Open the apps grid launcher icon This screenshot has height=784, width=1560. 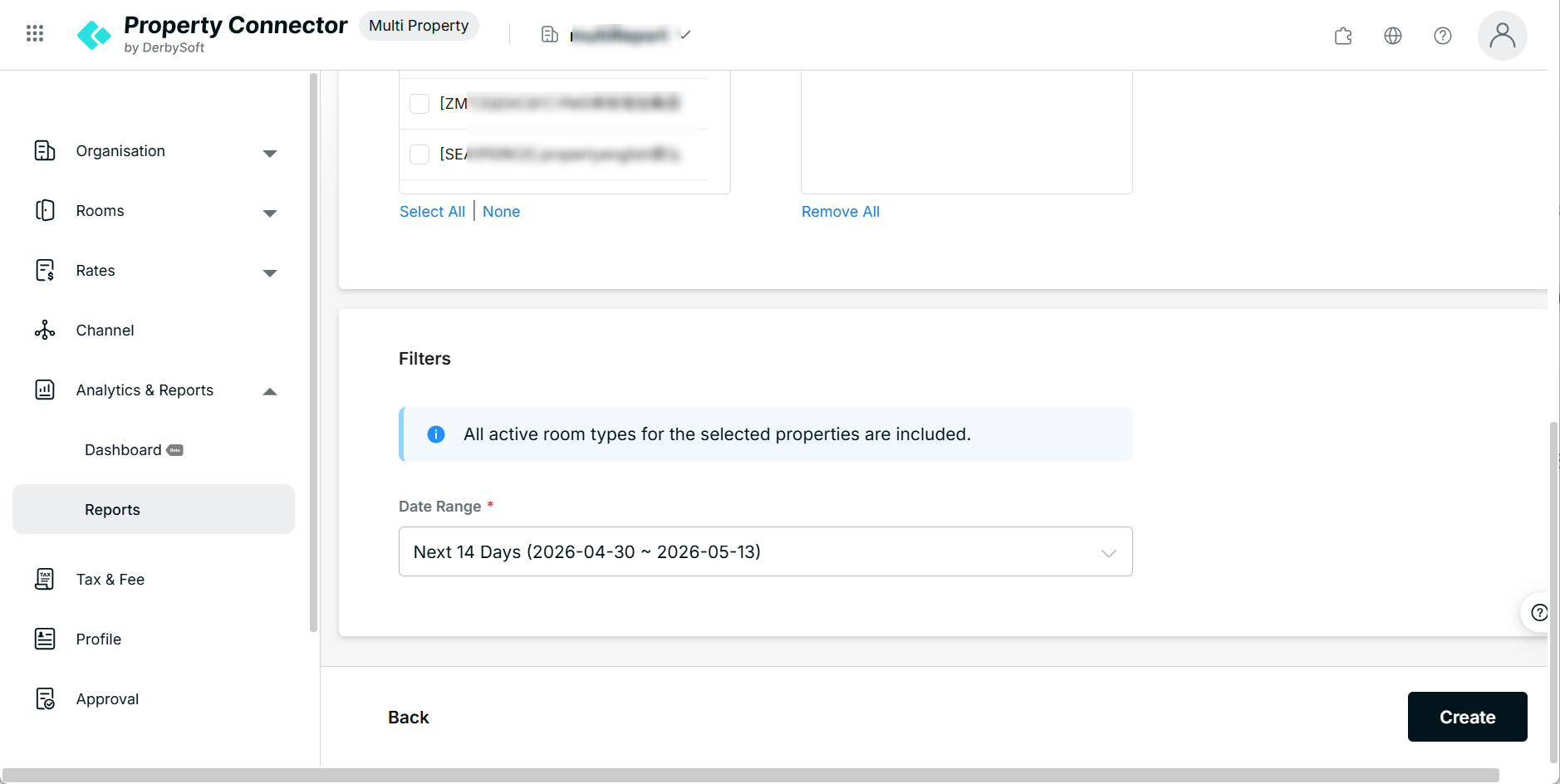pos(35,33)
